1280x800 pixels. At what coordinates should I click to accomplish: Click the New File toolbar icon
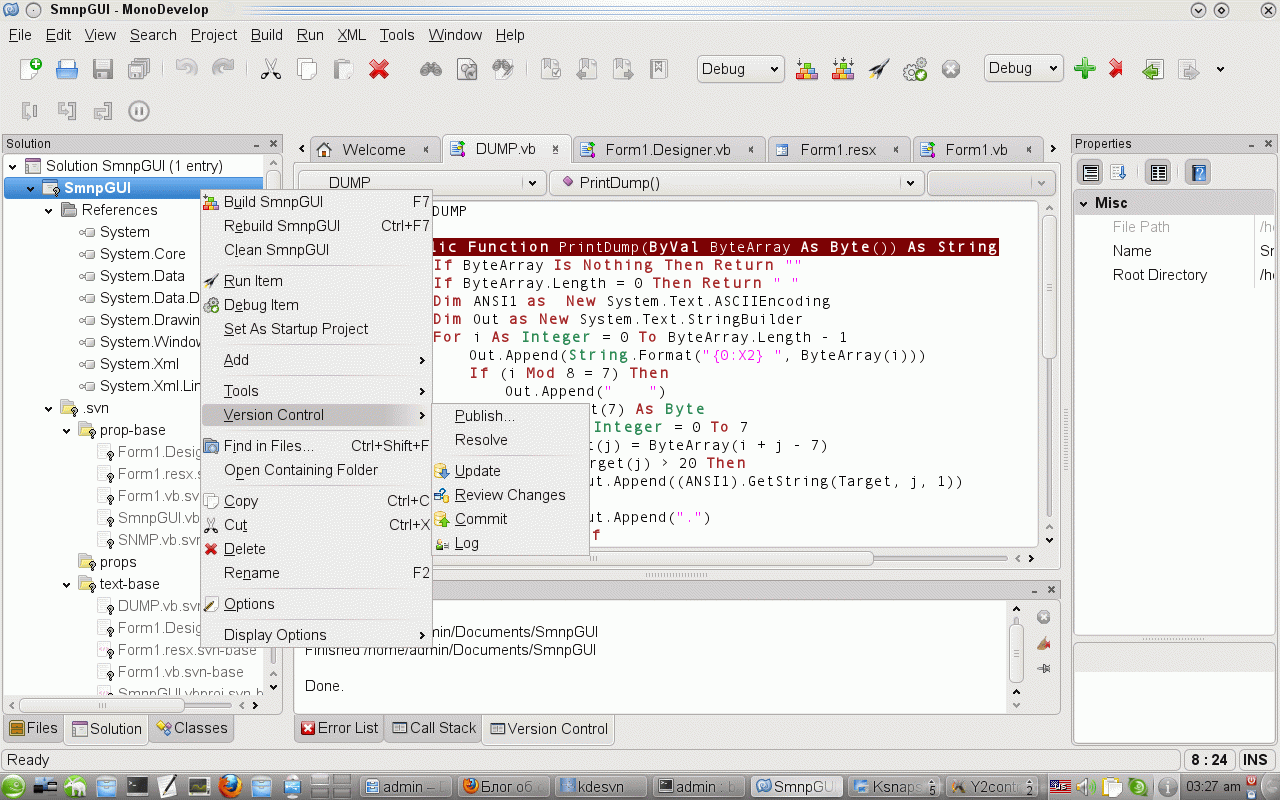click(31, 68)
